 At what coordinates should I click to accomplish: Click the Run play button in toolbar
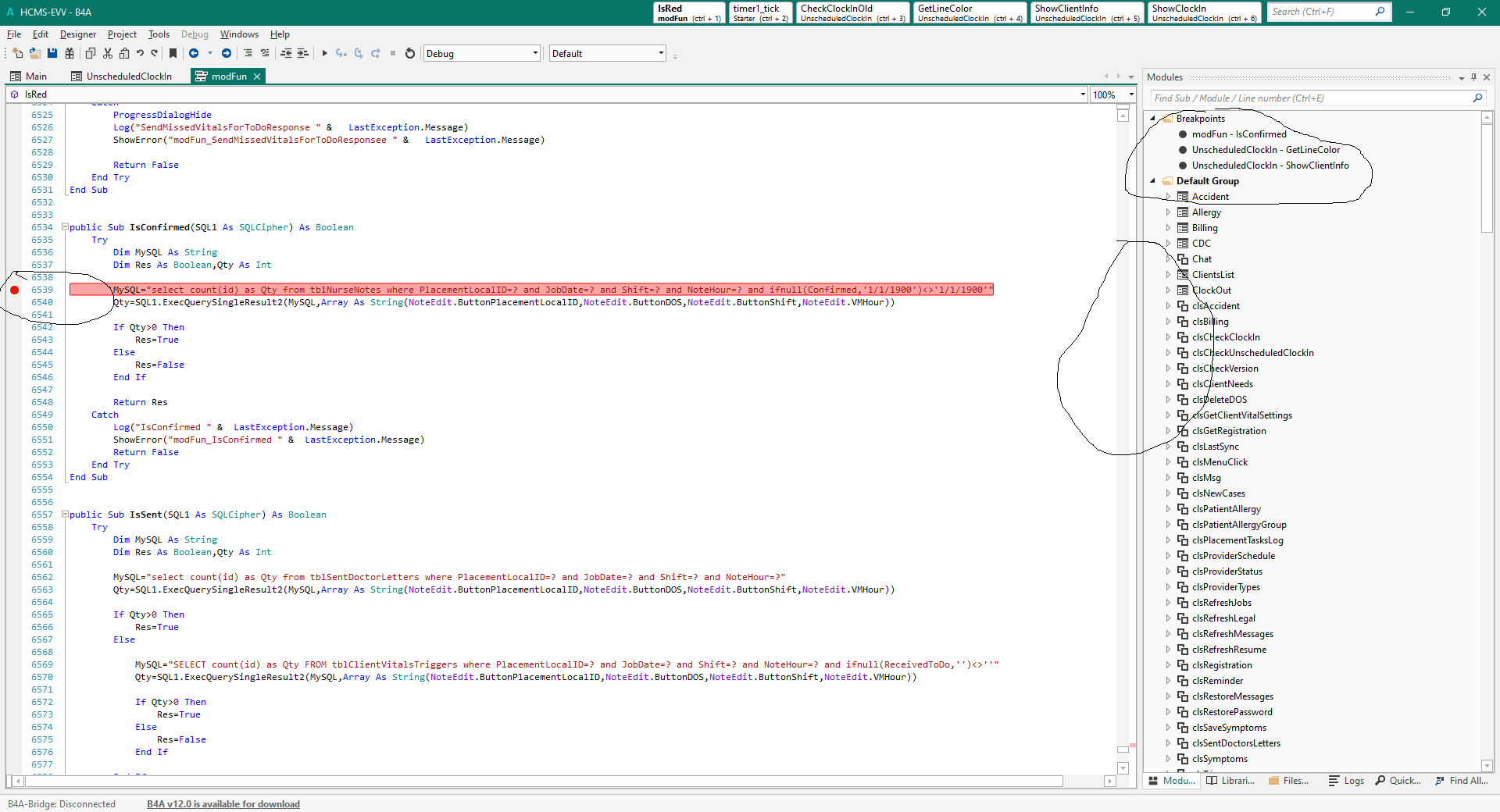coord(324,53)
